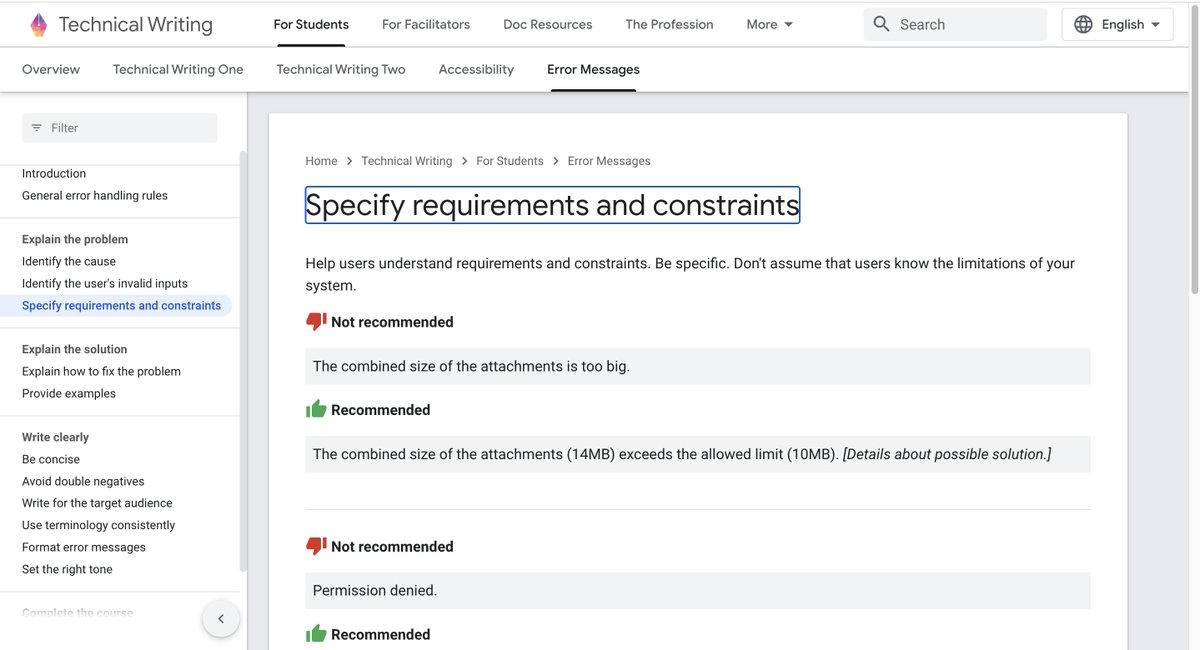Click 'The combined size of the attachments is too big.'
The image size is (1200, 650).
click(x=471, y=367)
